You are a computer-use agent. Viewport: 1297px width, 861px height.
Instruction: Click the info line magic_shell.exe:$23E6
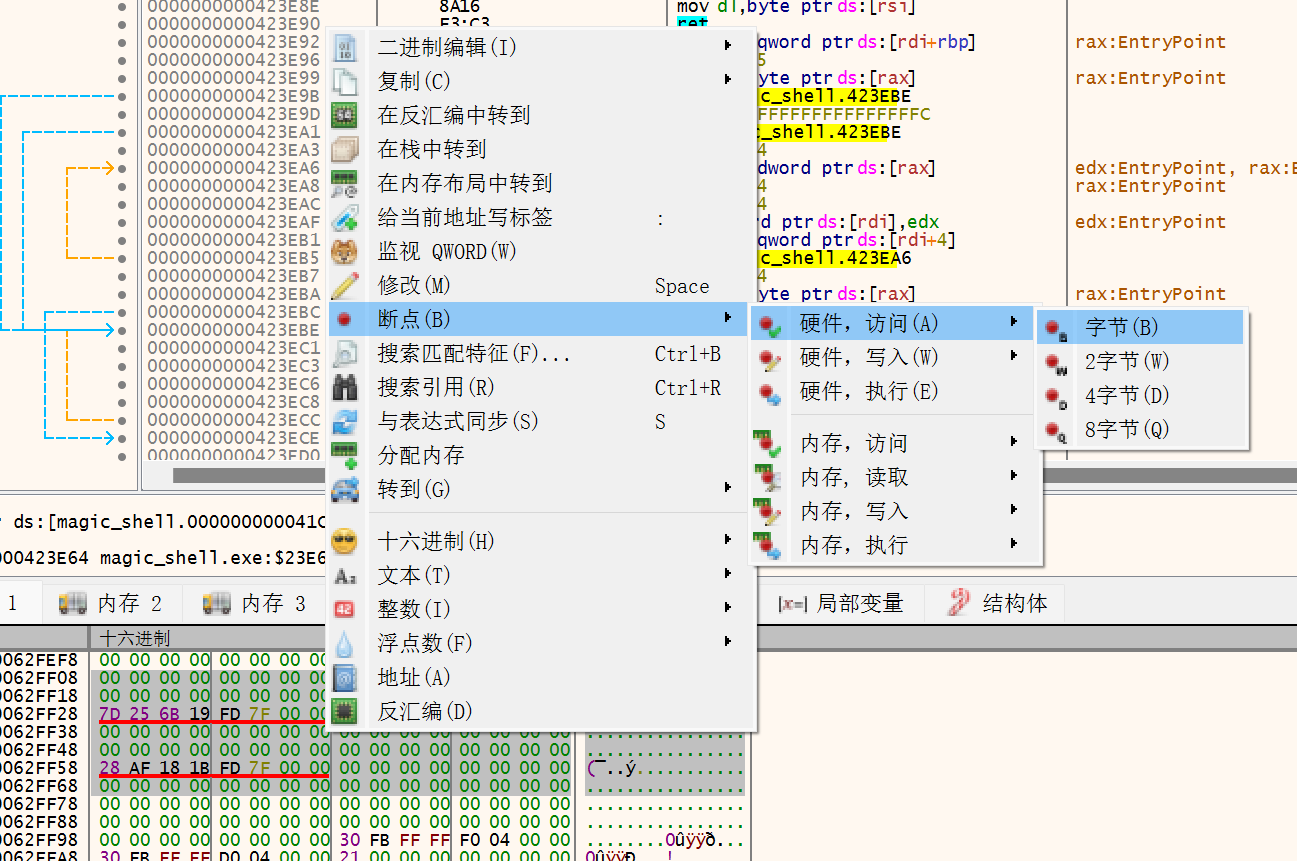pos(213,557)
